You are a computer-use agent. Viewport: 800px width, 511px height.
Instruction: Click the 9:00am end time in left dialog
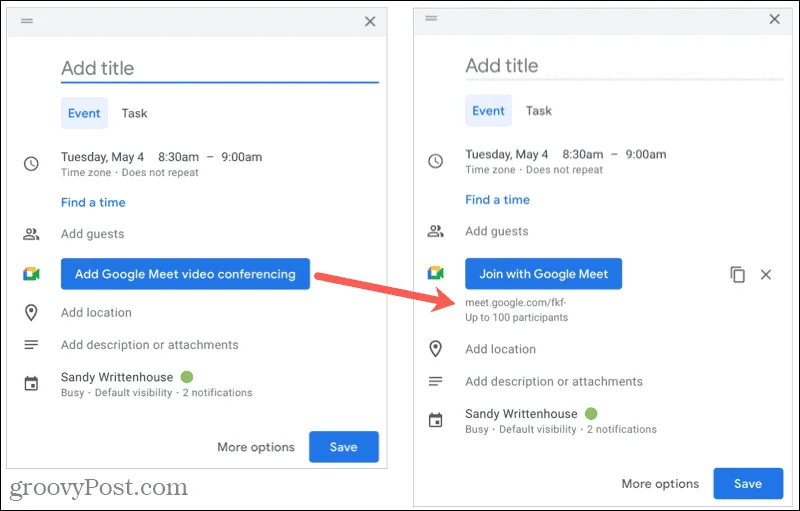click(241, 157)
